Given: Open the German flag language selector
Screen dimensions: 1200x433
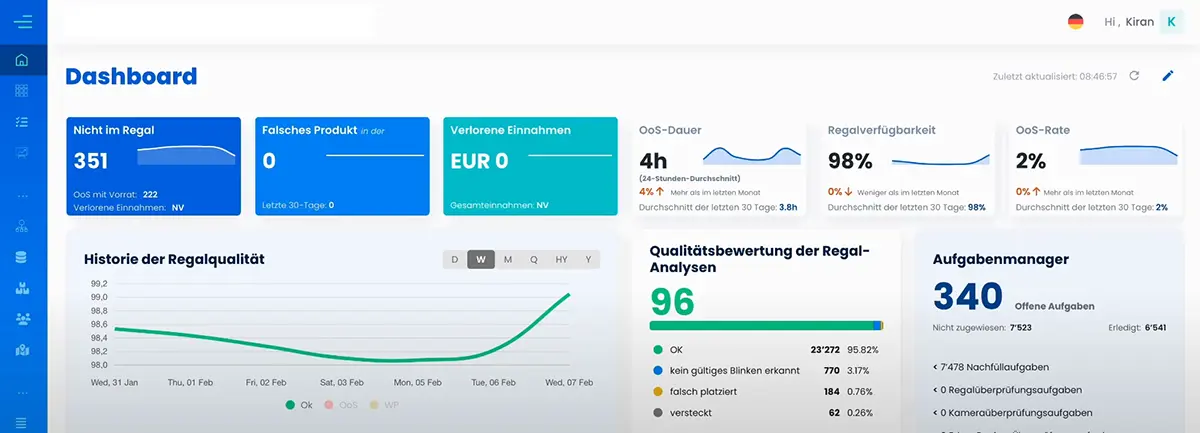Looking at the screenshot, I should pos(1076,21).
